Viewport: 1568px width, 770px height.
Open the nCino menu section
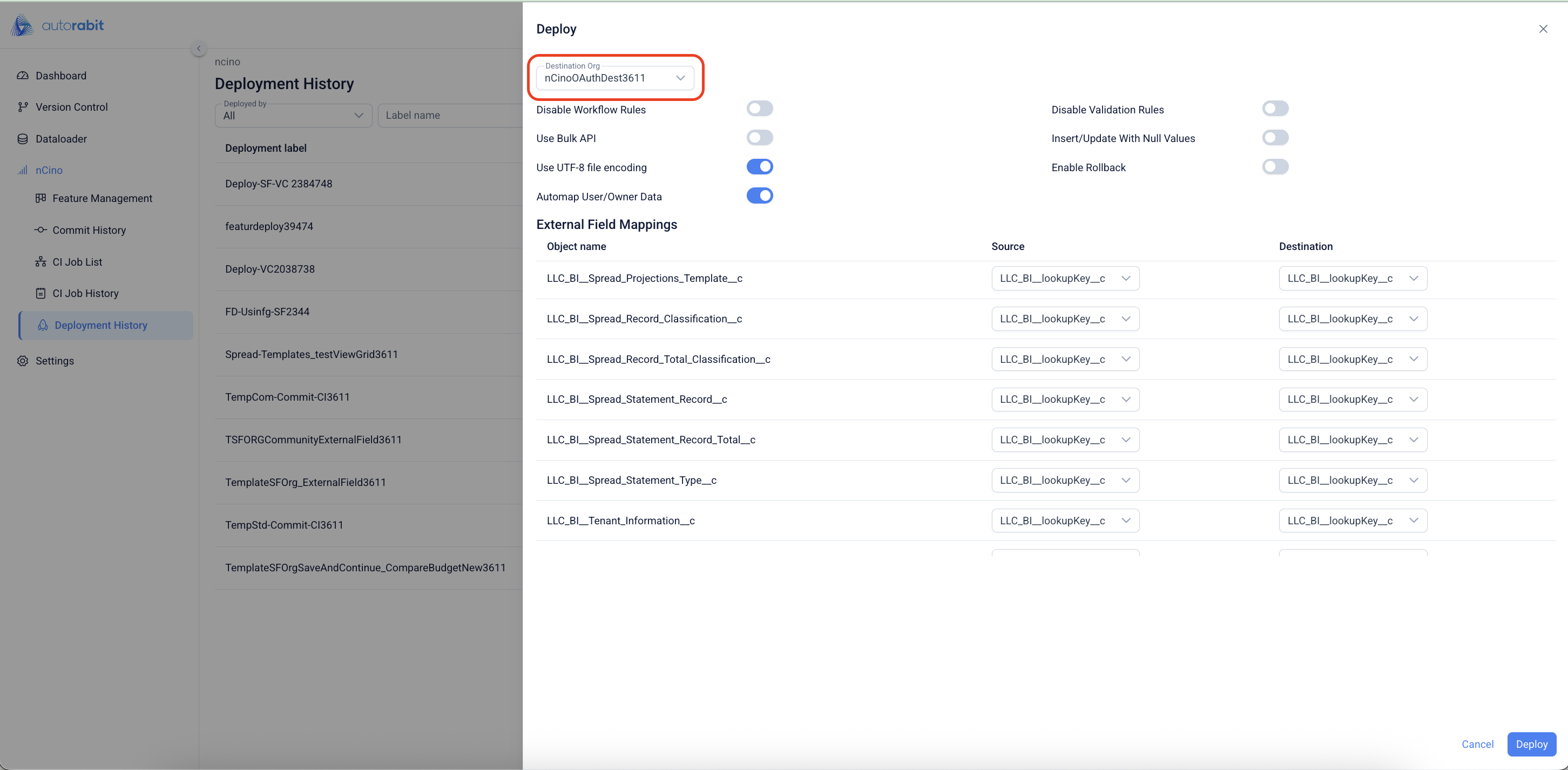click(49, 171)
